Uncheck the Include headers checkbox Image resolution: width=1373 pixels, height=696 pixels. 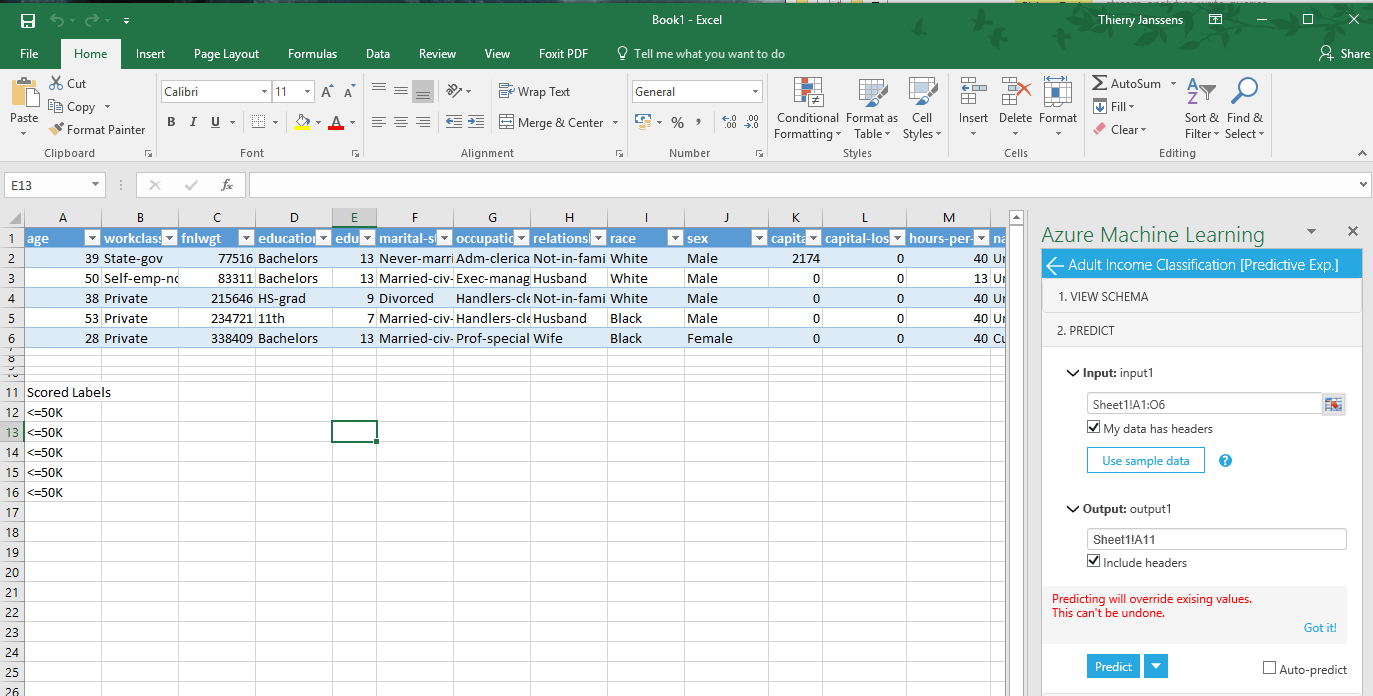(x=1094, y=562)
